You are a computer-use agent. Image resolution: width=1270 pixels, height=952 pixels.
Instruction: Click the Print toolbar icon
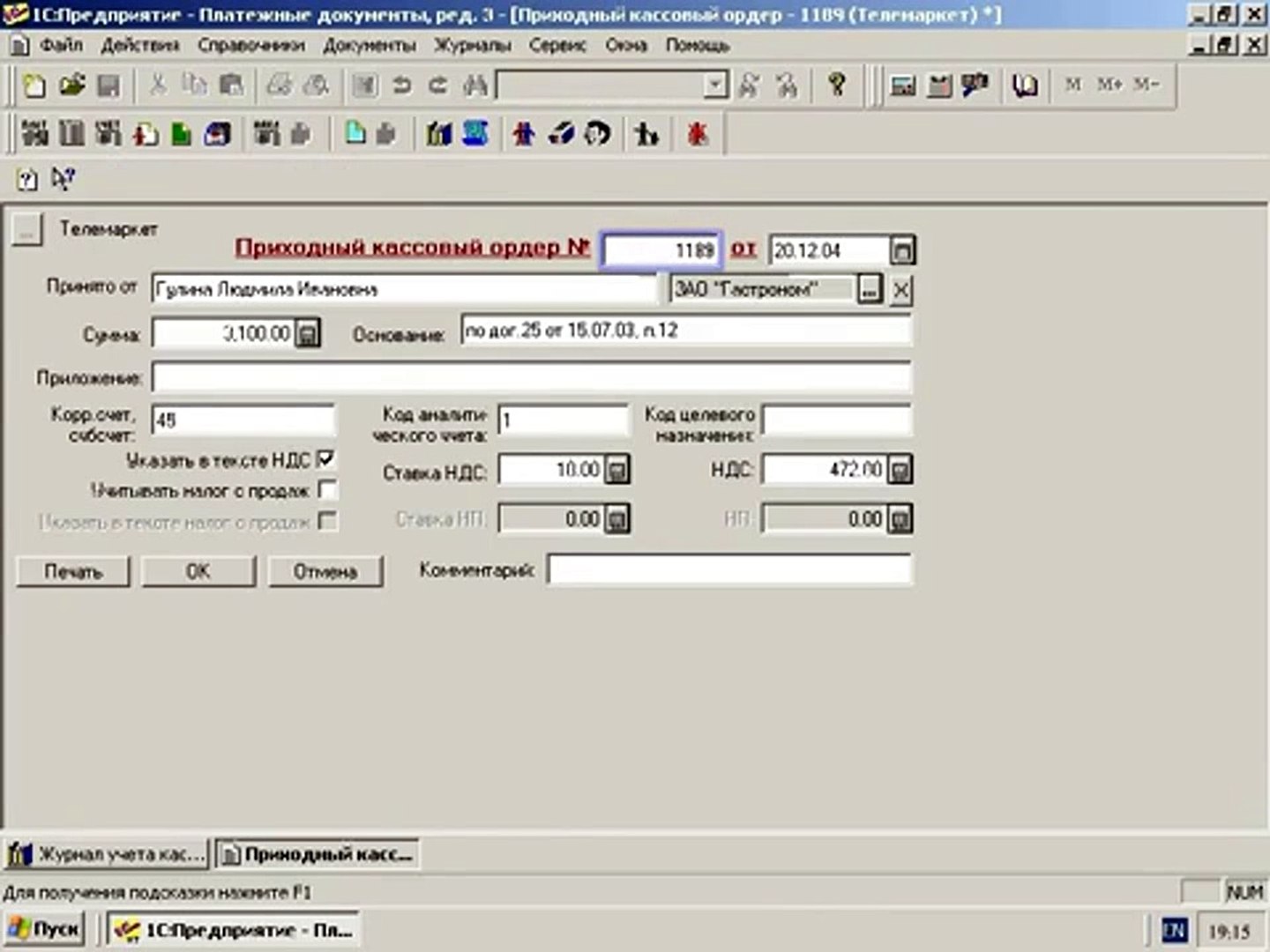[x=280, y=86]
